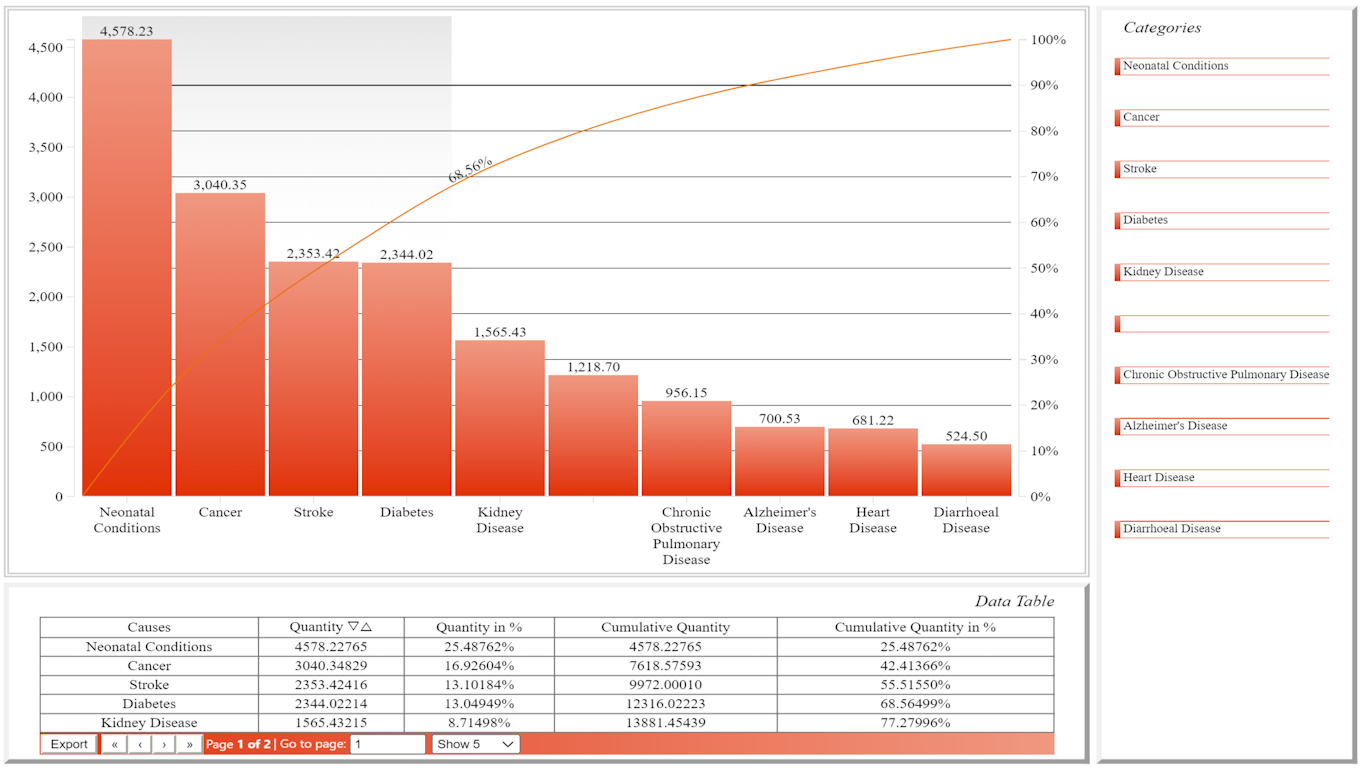
Task: Select the Diarrhoeal Disease chart bar
Action: [966, 471]
